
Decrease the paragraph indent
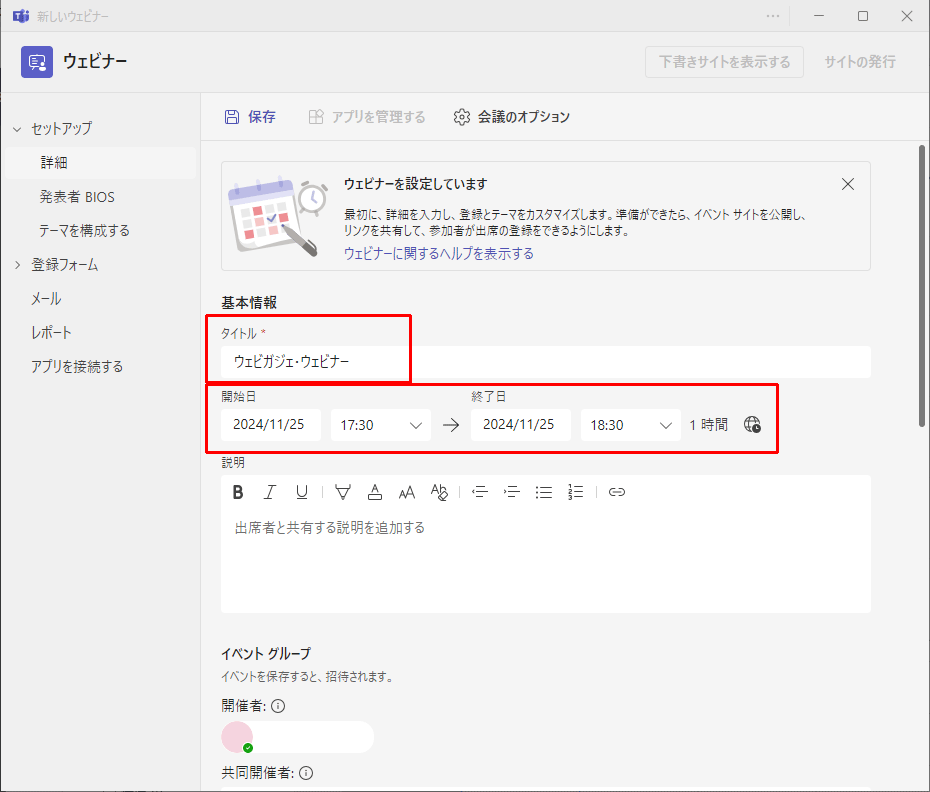tap(480, 492)
